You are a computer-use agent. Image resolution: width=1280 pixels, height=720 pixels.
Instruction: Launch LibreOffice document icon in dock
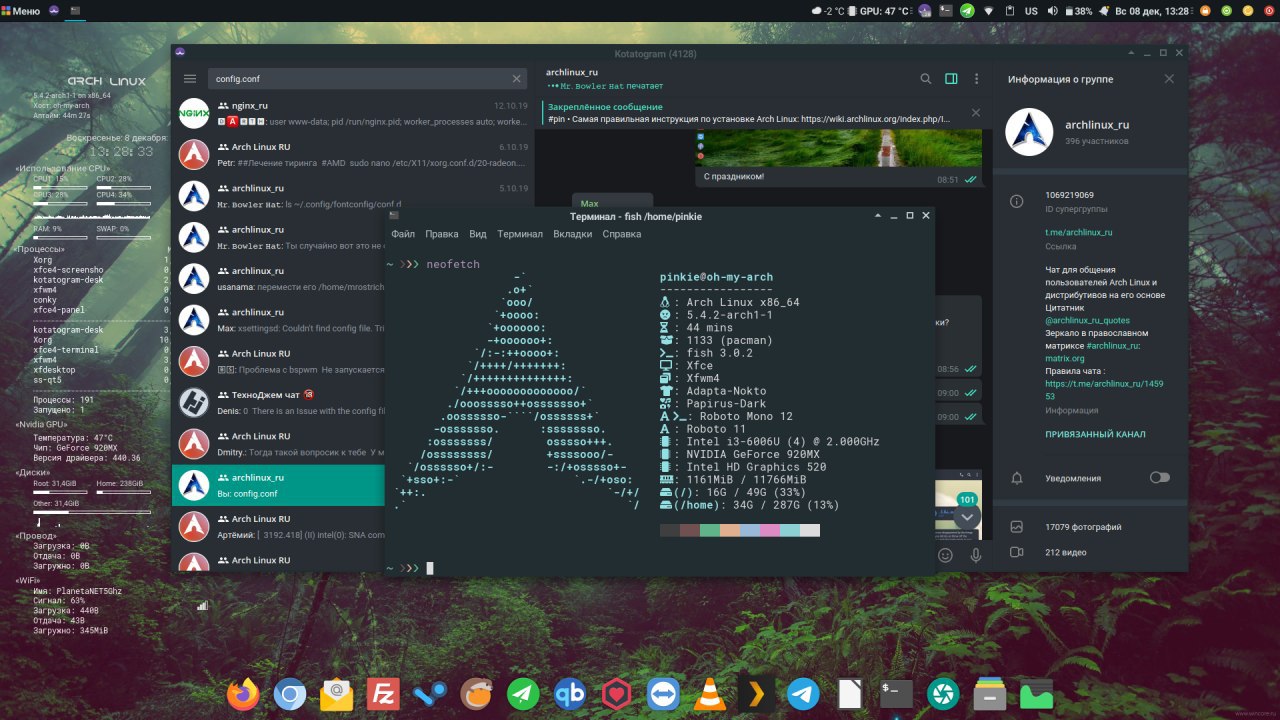pos(850,693)
